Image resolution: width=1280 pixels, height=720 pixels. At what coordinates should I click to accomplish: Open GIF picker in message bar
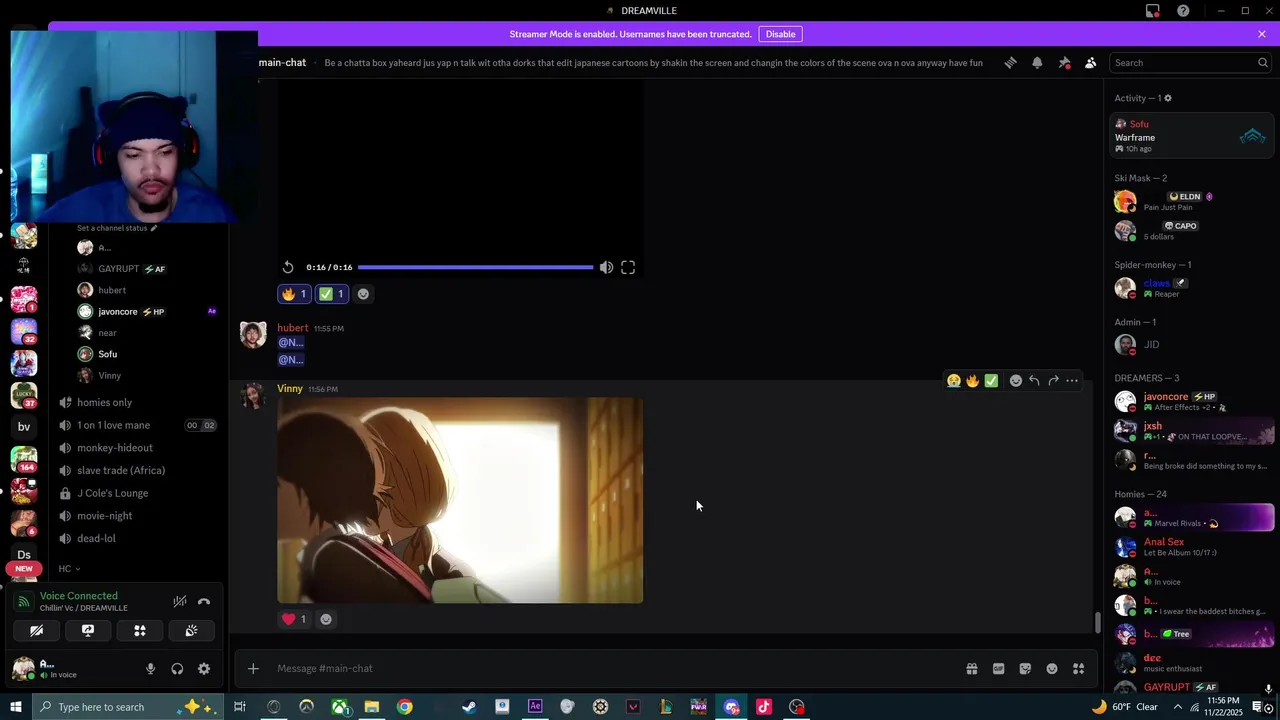coord(998,669)
